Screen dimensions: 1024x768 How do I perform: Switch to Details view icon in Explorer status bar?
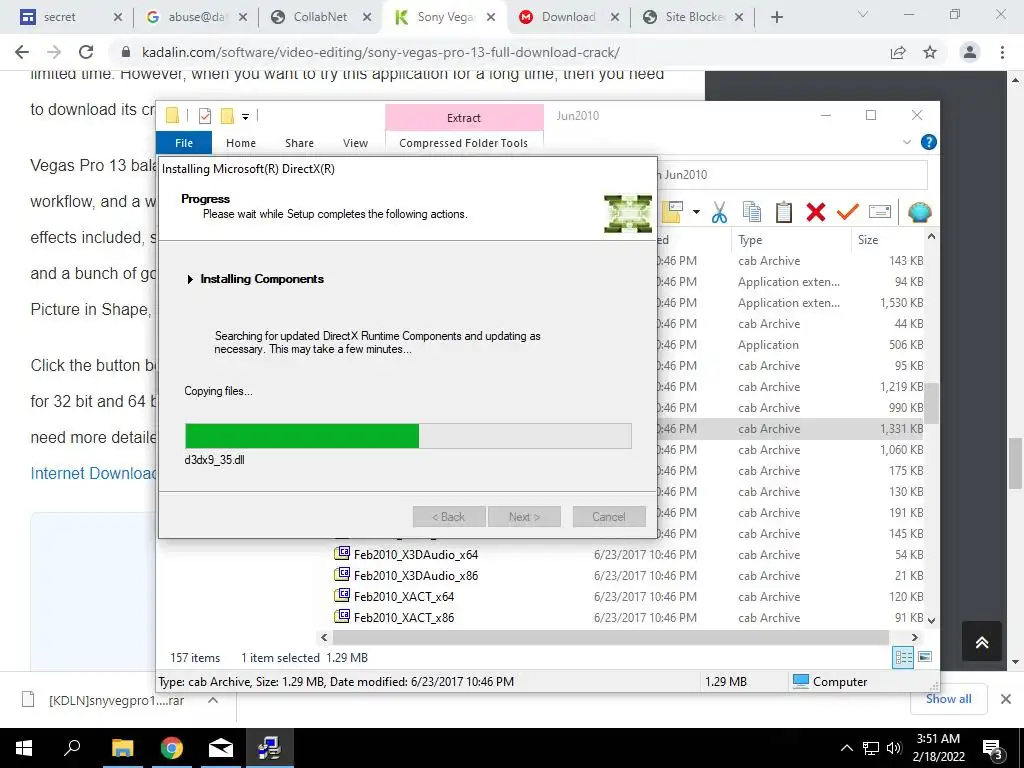pyautogui.click(x=903, y=657)
